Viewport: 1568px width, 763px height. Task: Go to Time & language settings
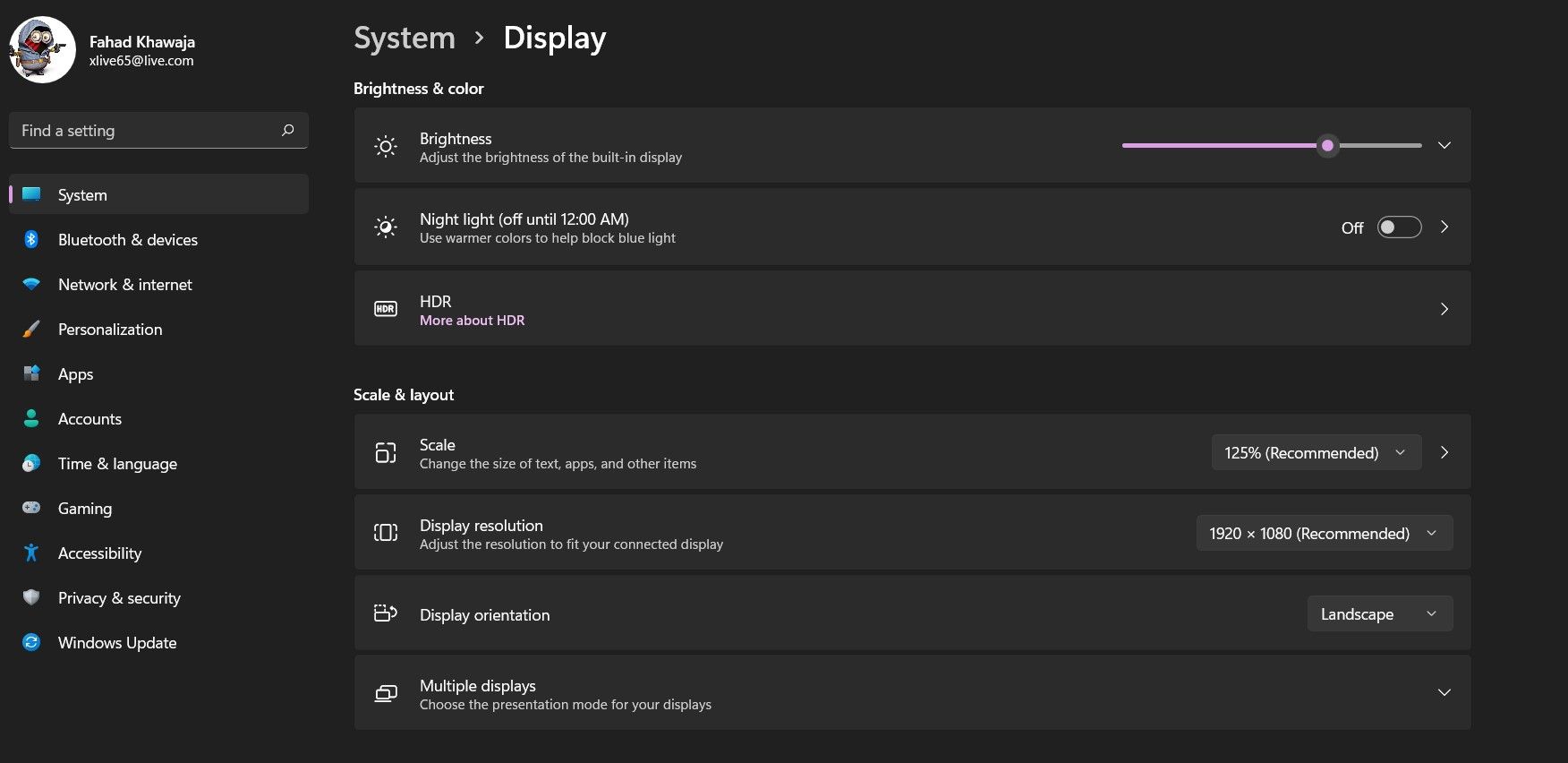pos(117,464)
